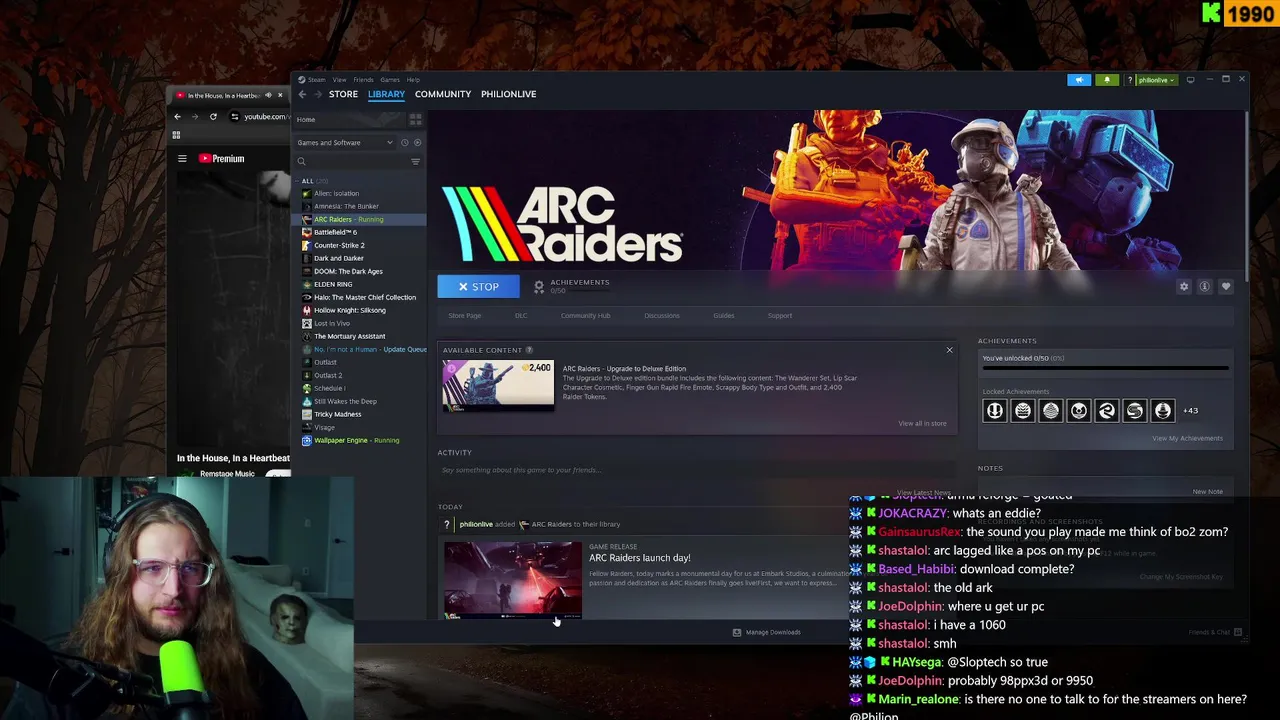1280x720 pixels.
Task: Open the Friends menu in Steam
Action: (x=363, y=80)
